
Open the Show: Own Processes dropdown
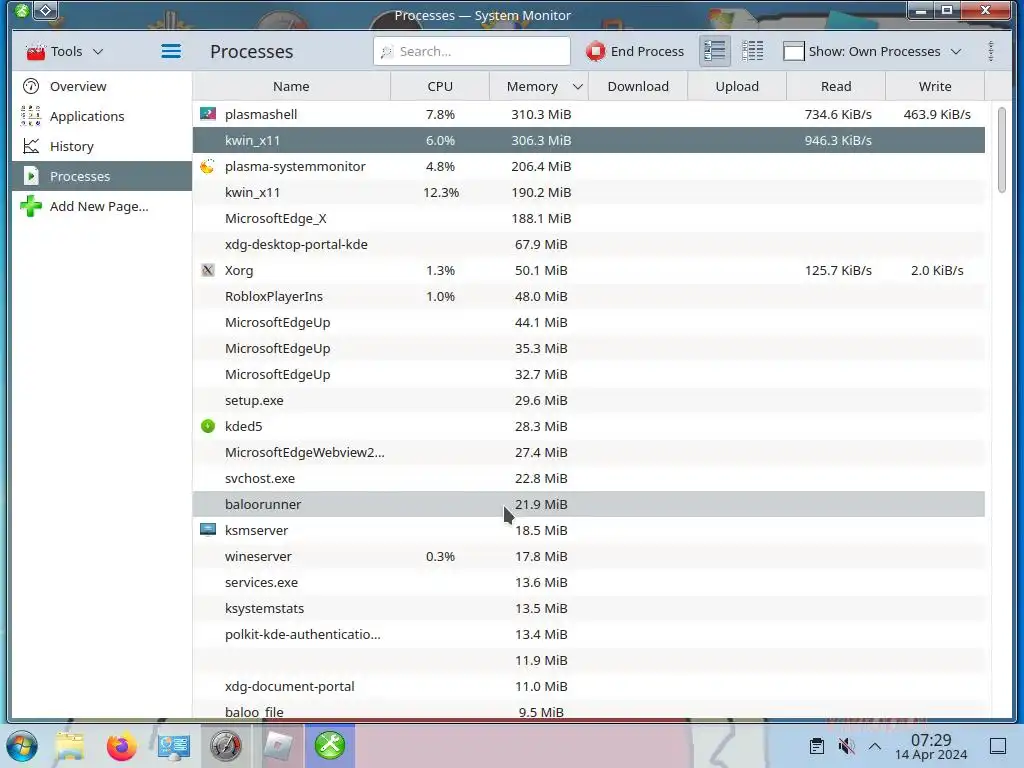click(x=872, y=51)
